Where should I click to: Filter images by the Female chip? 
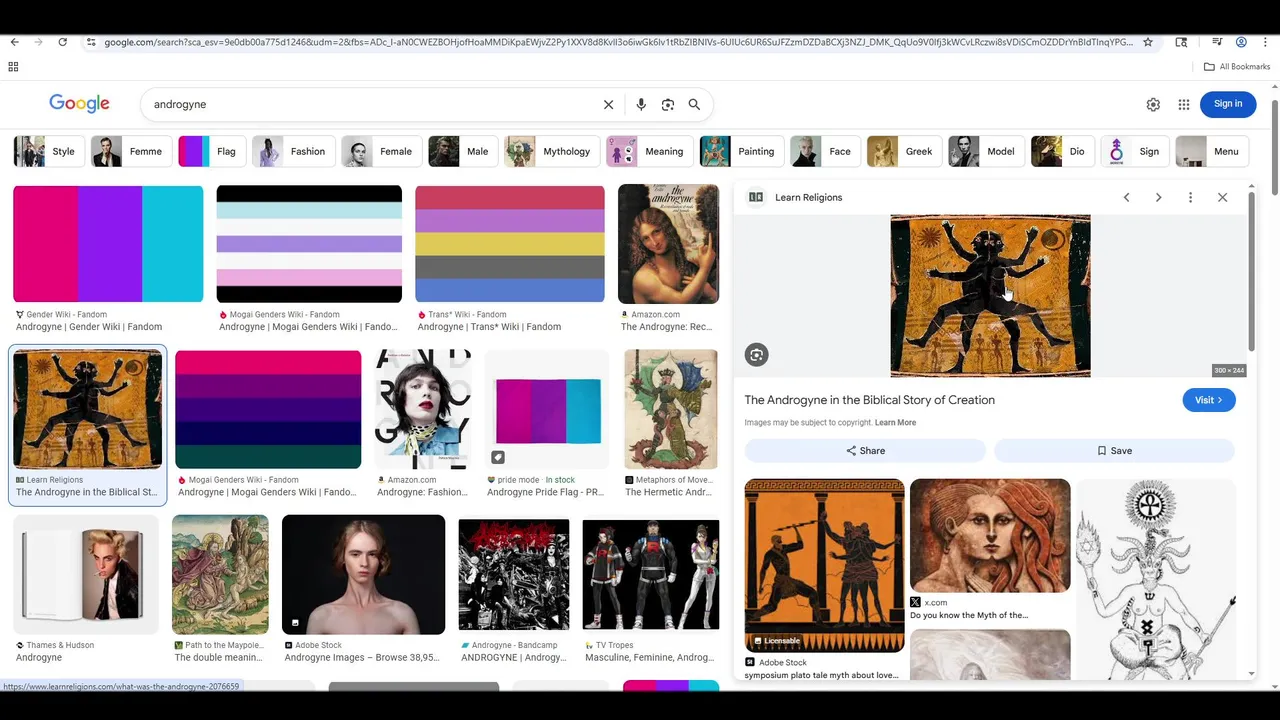[381, 151]
